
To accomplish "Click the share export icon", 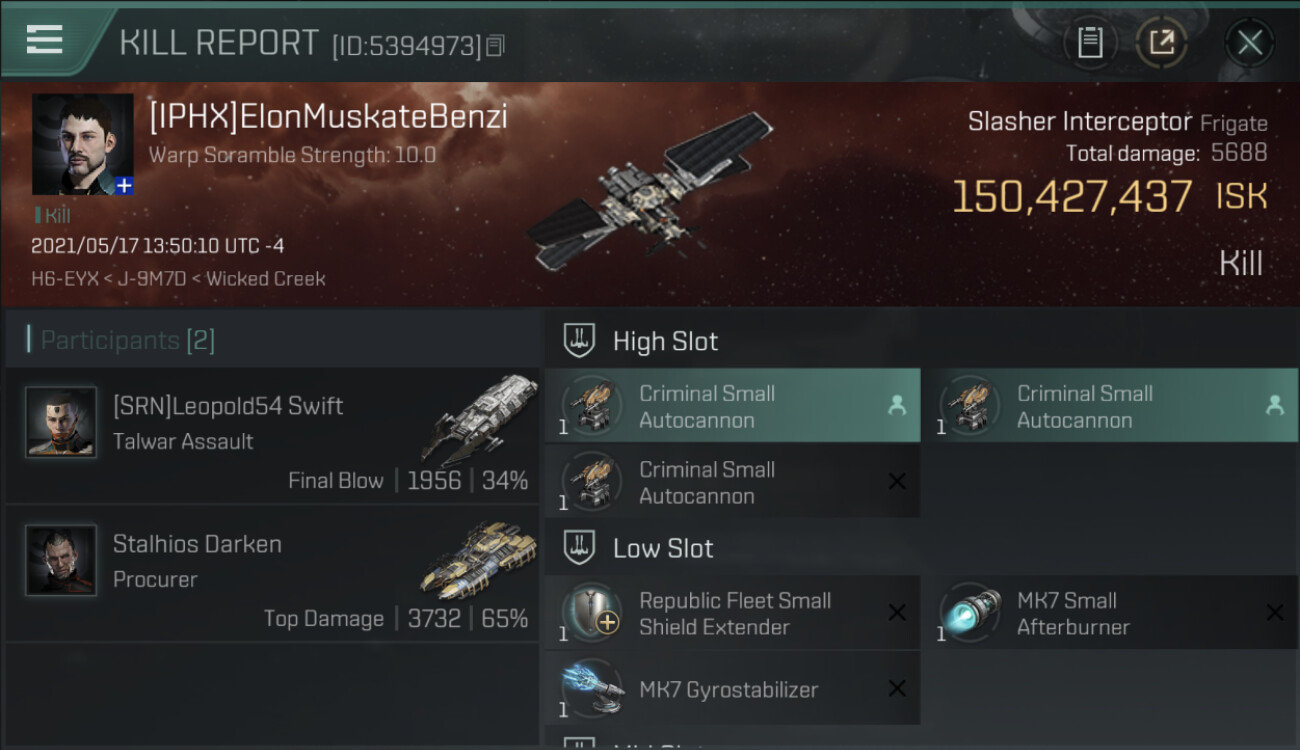I will point(1161,42).
